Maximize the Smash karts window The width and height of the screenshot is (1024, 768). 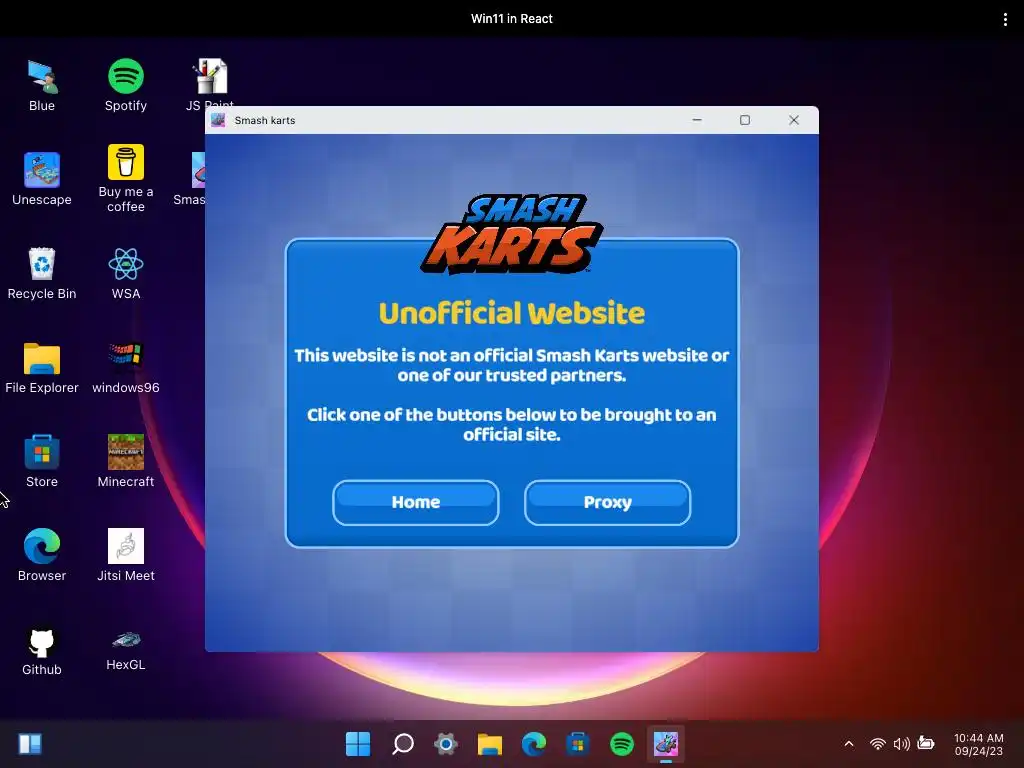[744, 120]
